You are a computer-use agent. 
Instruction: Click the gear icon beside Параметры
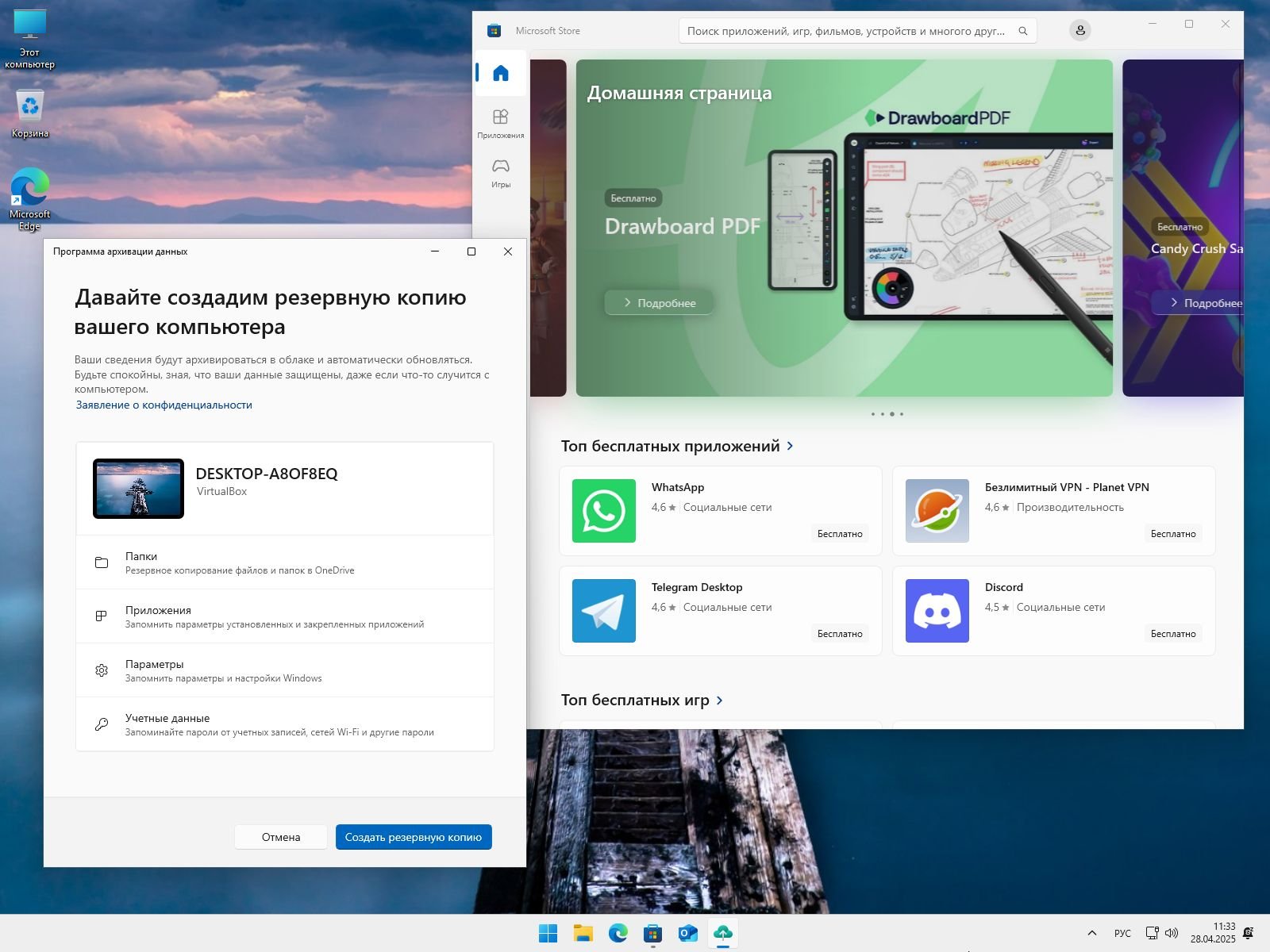[x=102, y=670]
